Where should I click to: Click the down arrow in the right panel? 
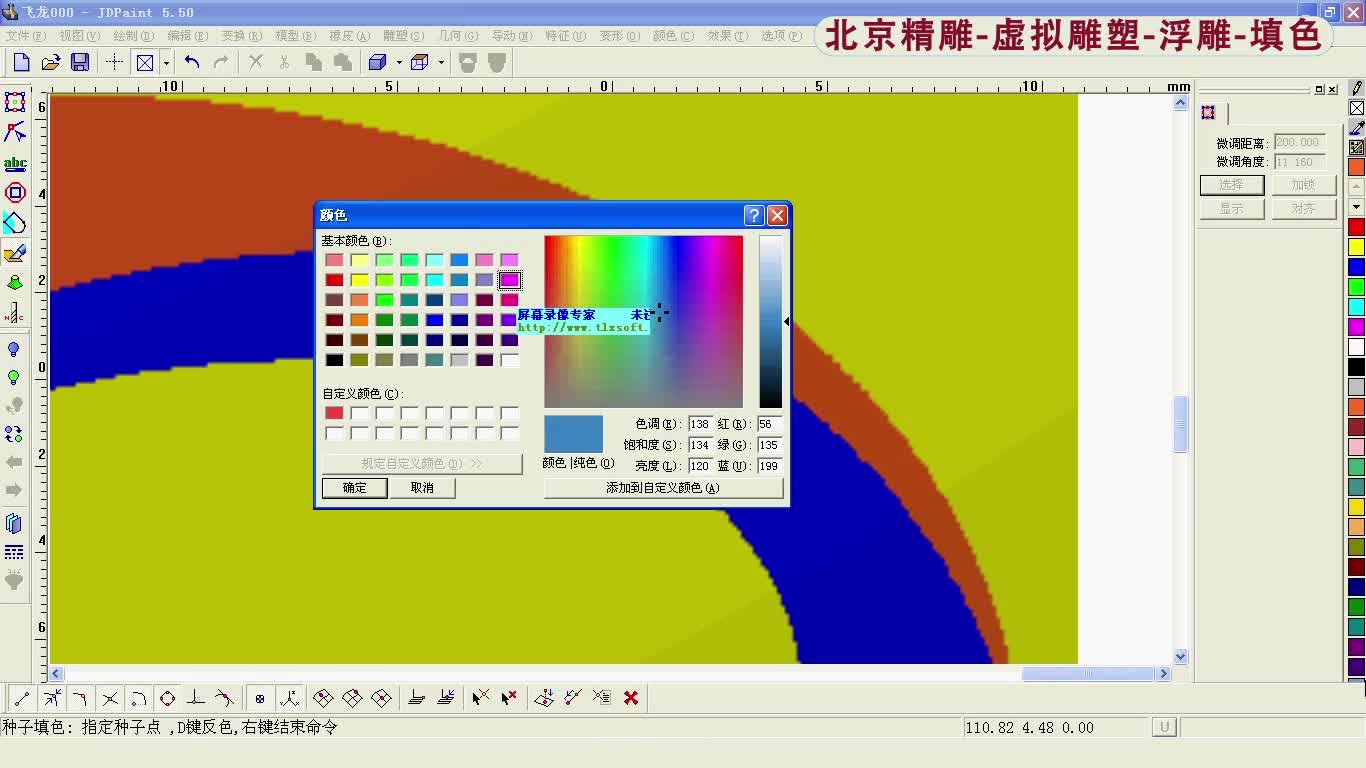coord(1356,208)
